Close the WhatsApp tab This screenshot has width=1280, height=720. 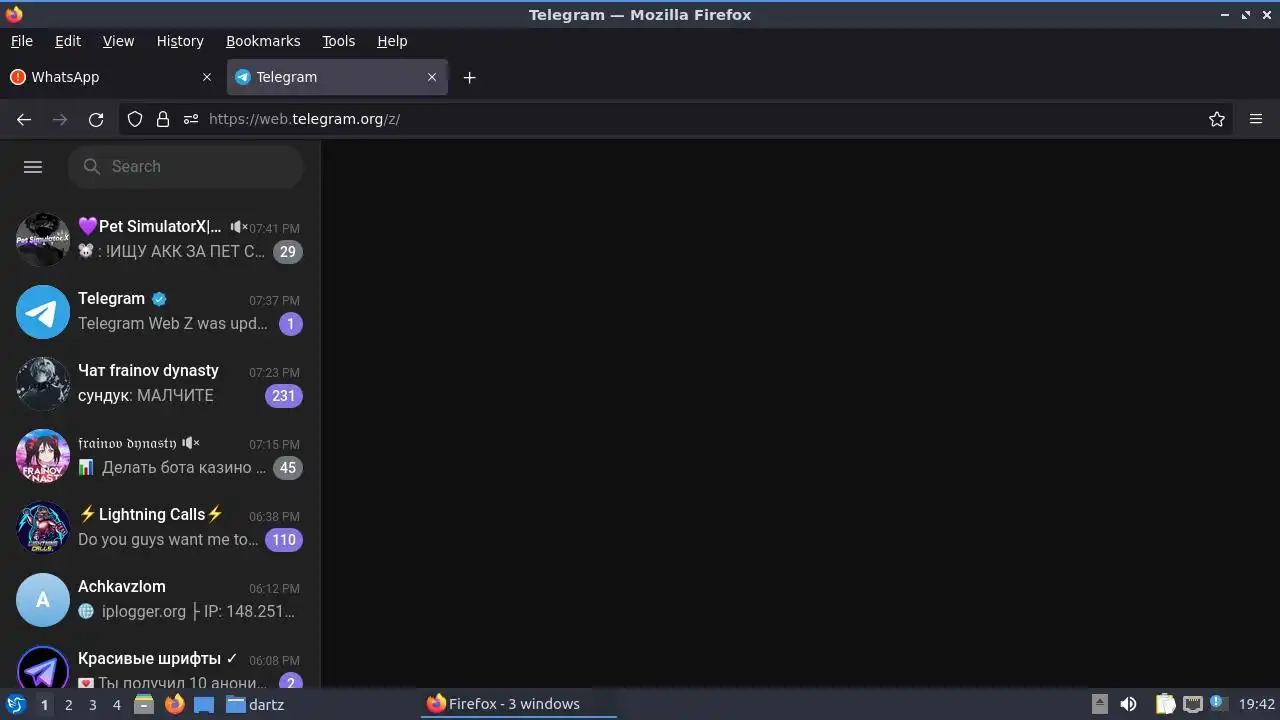[207, 77]
